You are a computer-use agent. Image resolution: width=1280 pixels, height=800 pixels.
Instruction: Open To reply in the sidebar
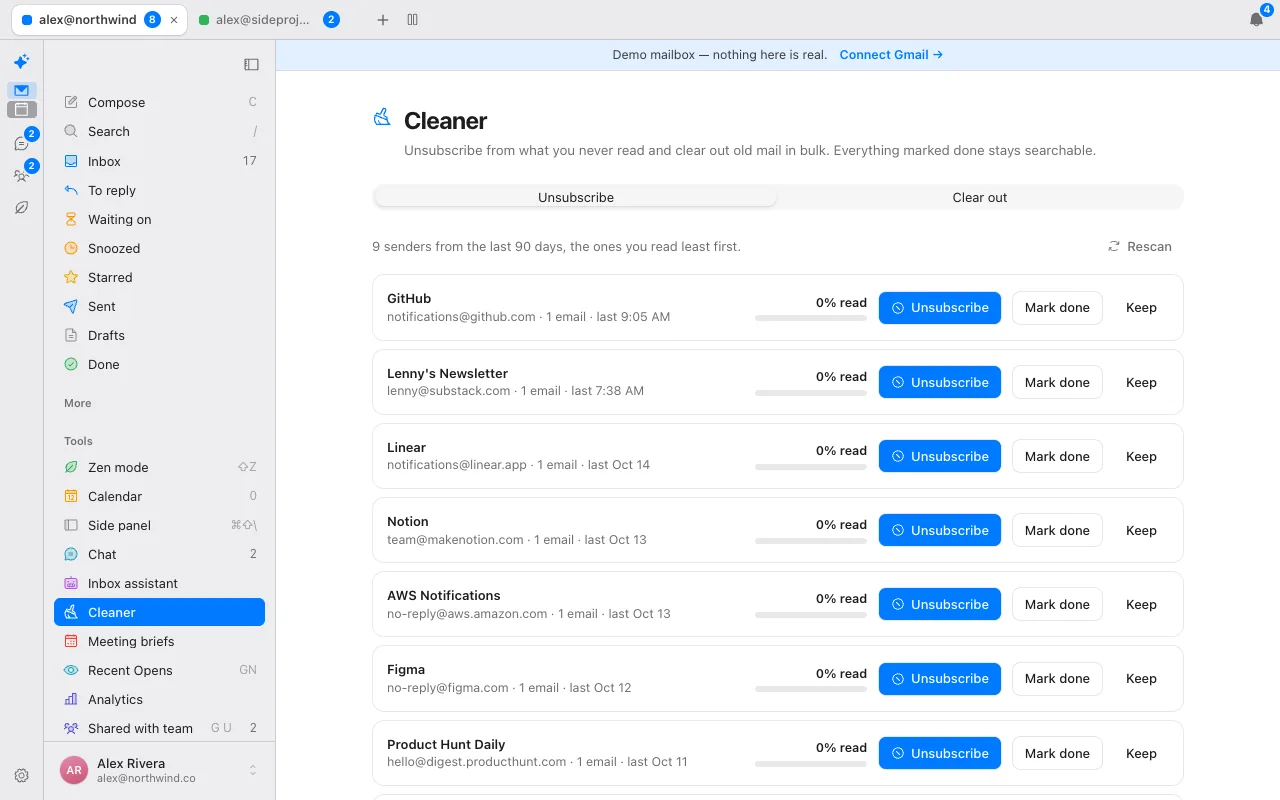pos(160,190)
